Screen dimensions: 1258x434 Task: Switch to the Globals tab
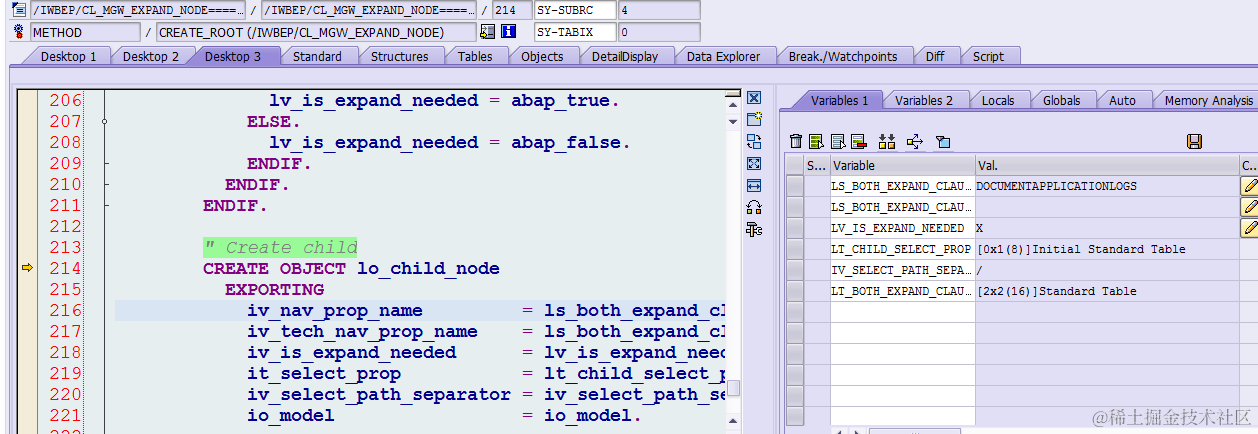[x=1061, y=100]
